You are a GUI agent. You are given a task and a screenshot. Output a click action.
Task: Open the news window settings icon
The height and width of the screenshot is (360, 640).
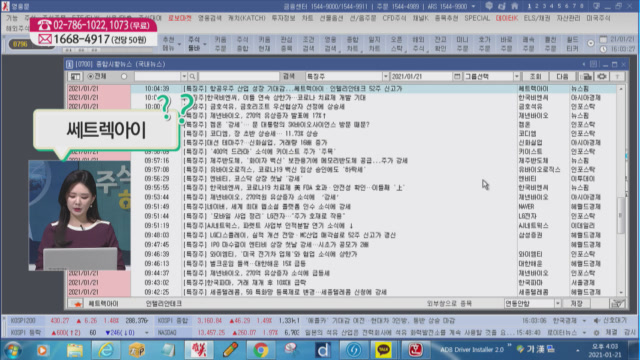602,76
